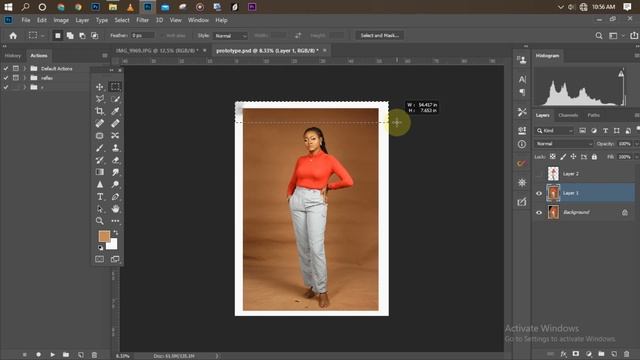Select the Horizontal Type tool

coord(99,197)
